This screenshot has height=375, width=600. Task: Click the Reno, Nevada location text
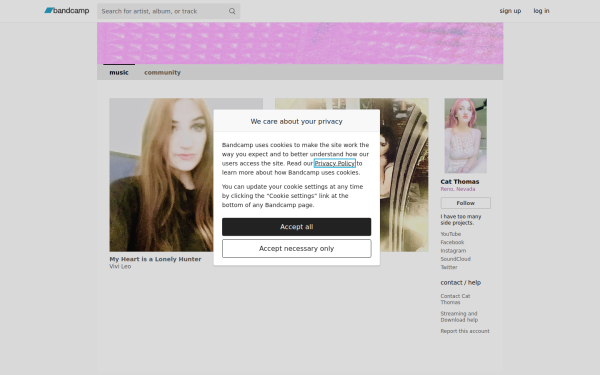point(458,189)
